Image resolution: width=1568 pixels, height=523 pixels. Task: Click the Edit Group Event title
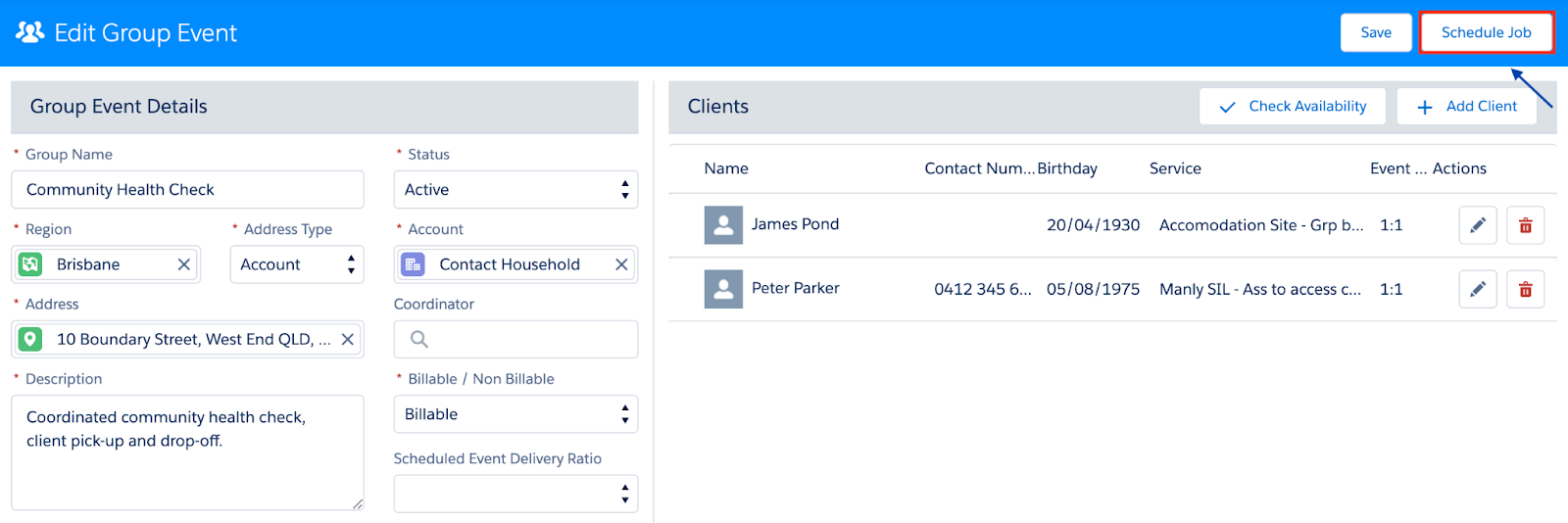145,33
